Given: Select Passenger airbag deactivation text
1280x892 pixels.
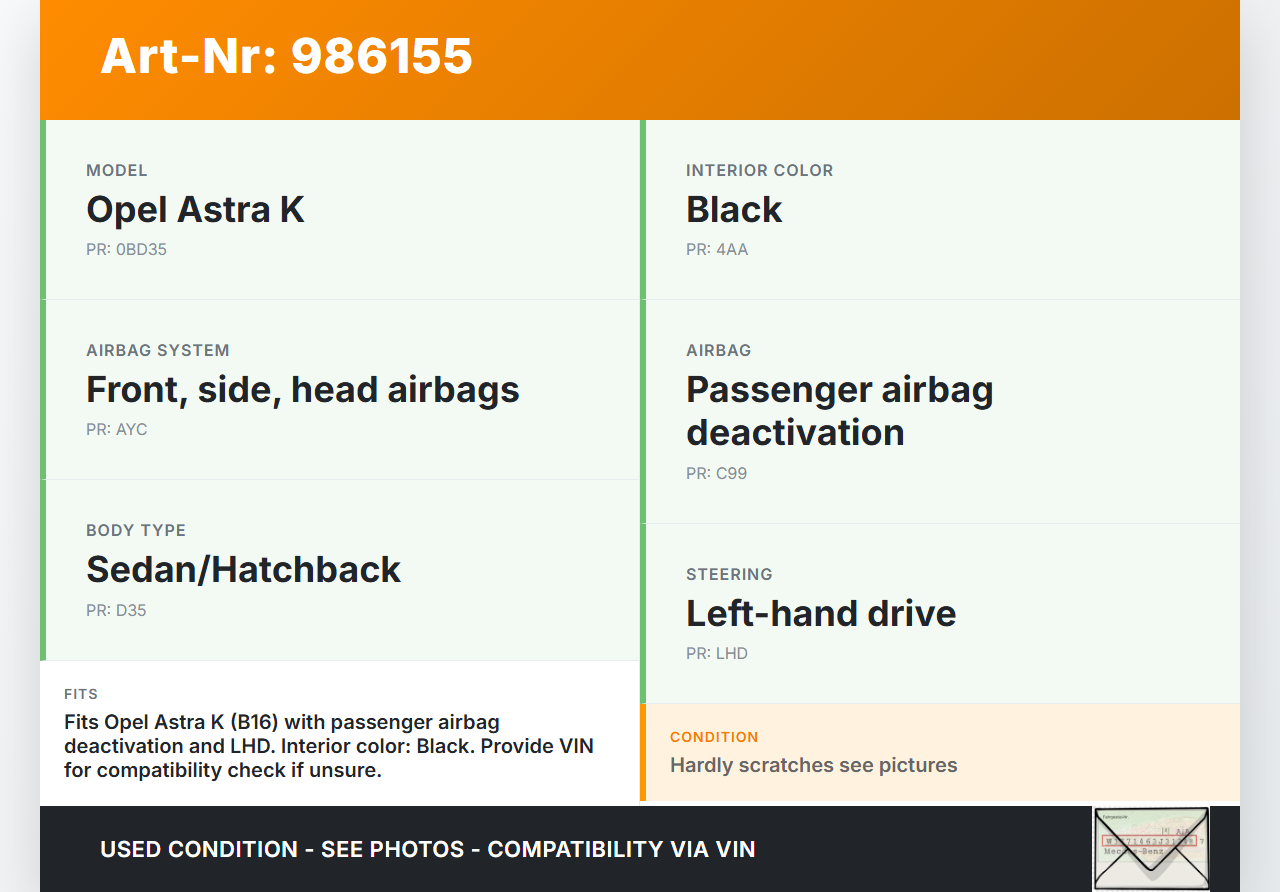Looking at the screenshot, I should pos(838,411).
